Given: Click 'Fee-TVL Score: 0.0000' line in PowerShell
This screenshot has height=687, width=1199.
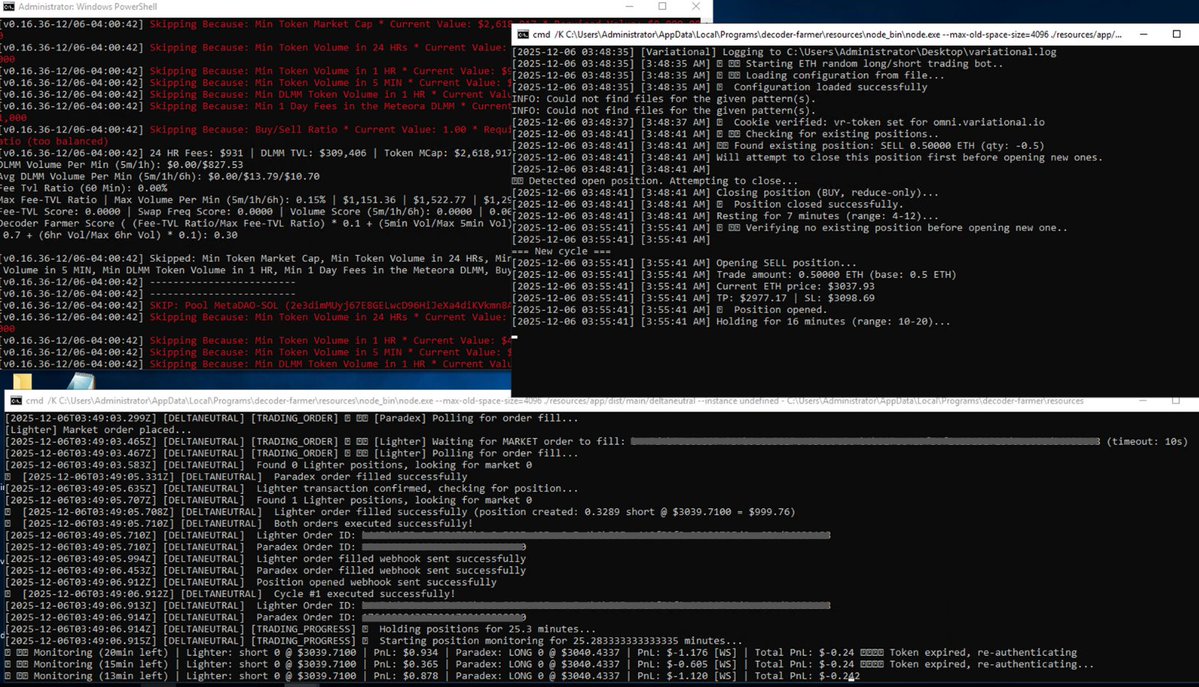Looking at the screenshot, I should [x=255, y=212].
